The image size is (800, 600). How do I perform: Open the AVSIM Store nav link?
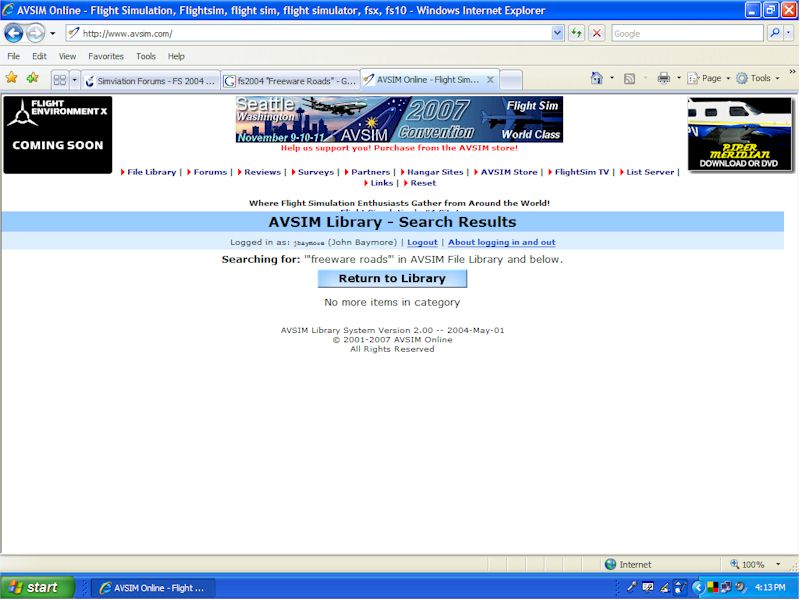(x=509, y=172)
